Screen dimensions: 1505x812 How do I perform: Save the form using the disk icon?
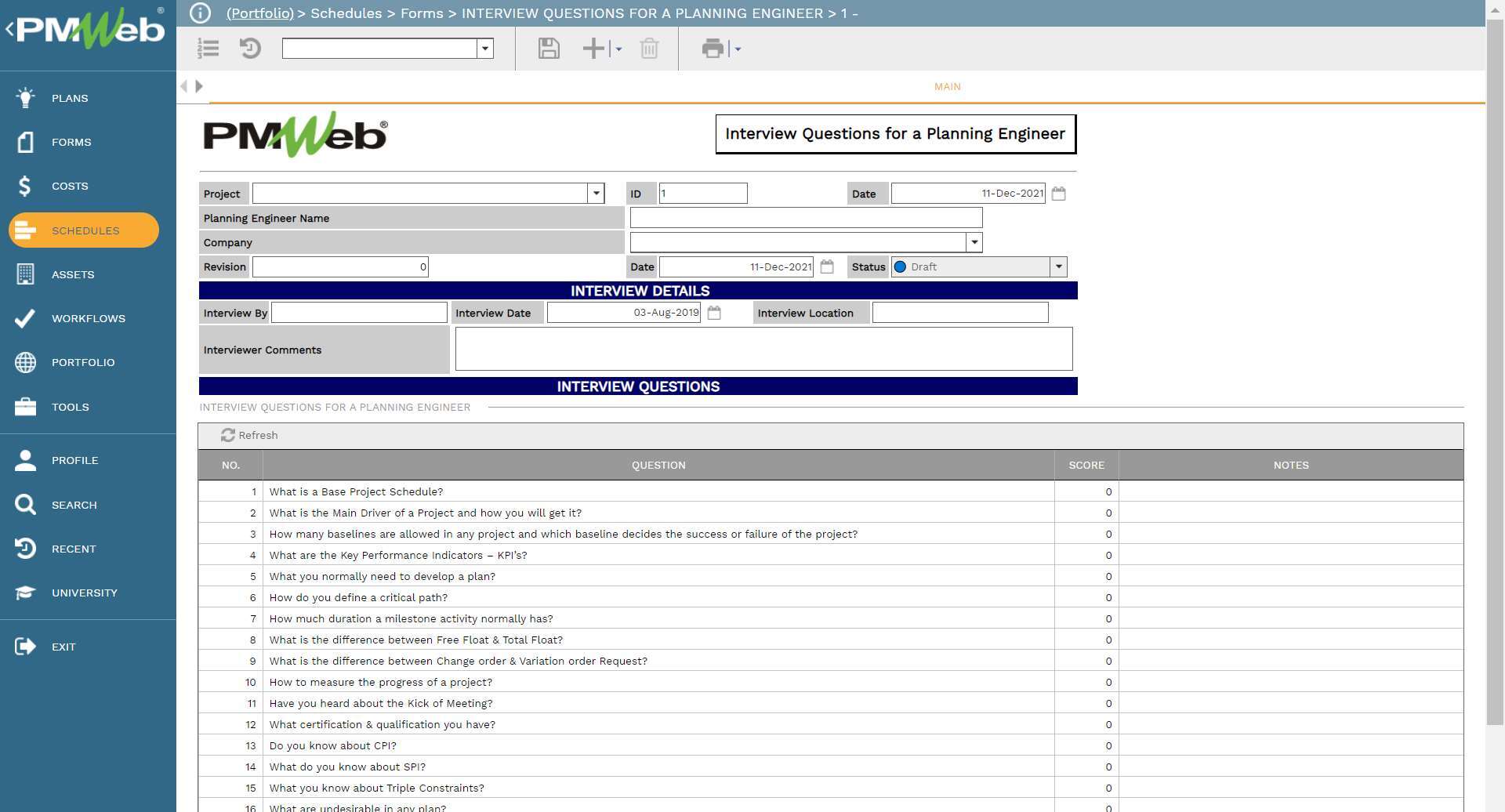[x=549, y=49]
